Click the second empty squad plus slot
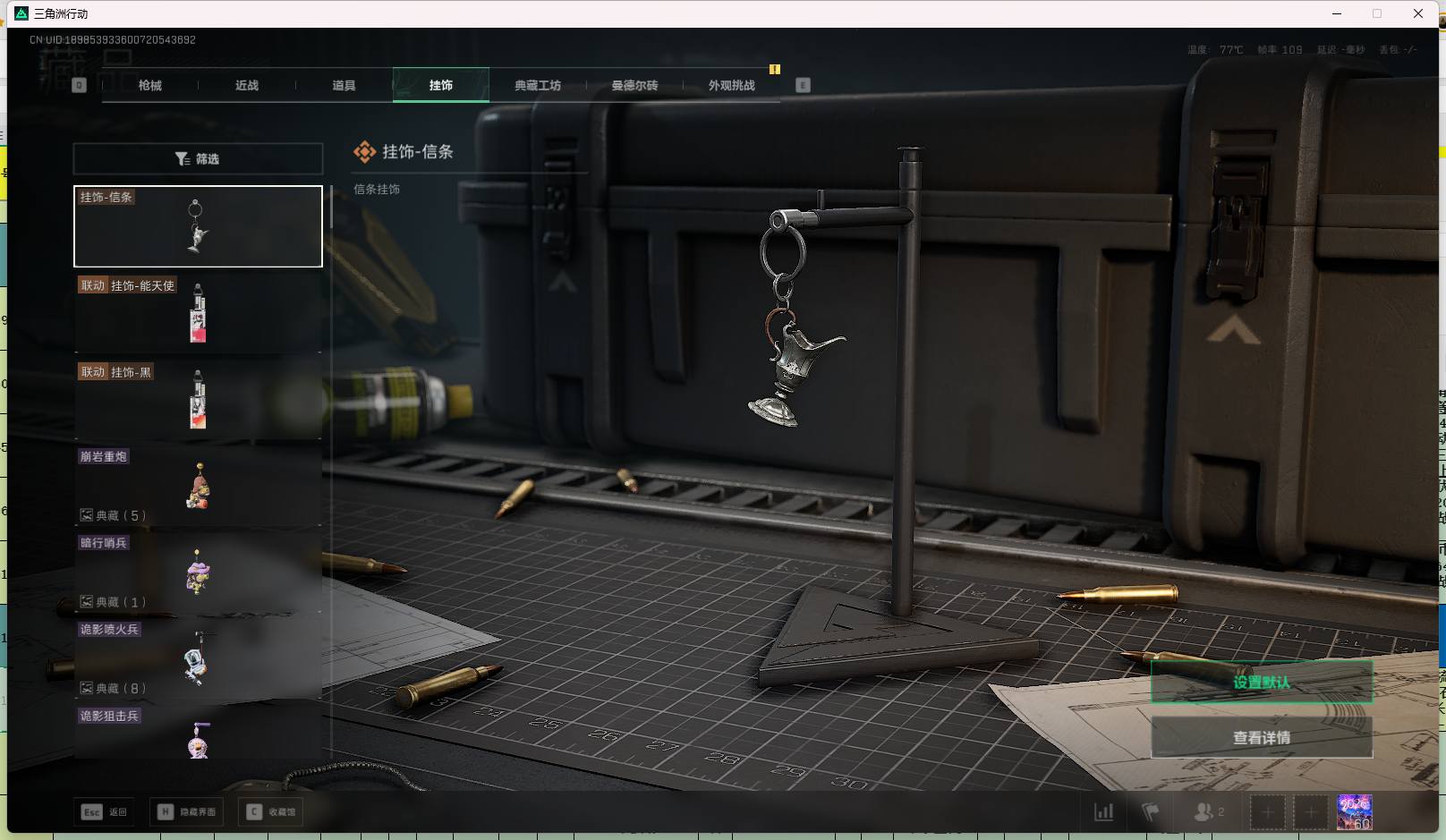The width and height of the screenshot is (1446, 840). tap(1310, 812)
